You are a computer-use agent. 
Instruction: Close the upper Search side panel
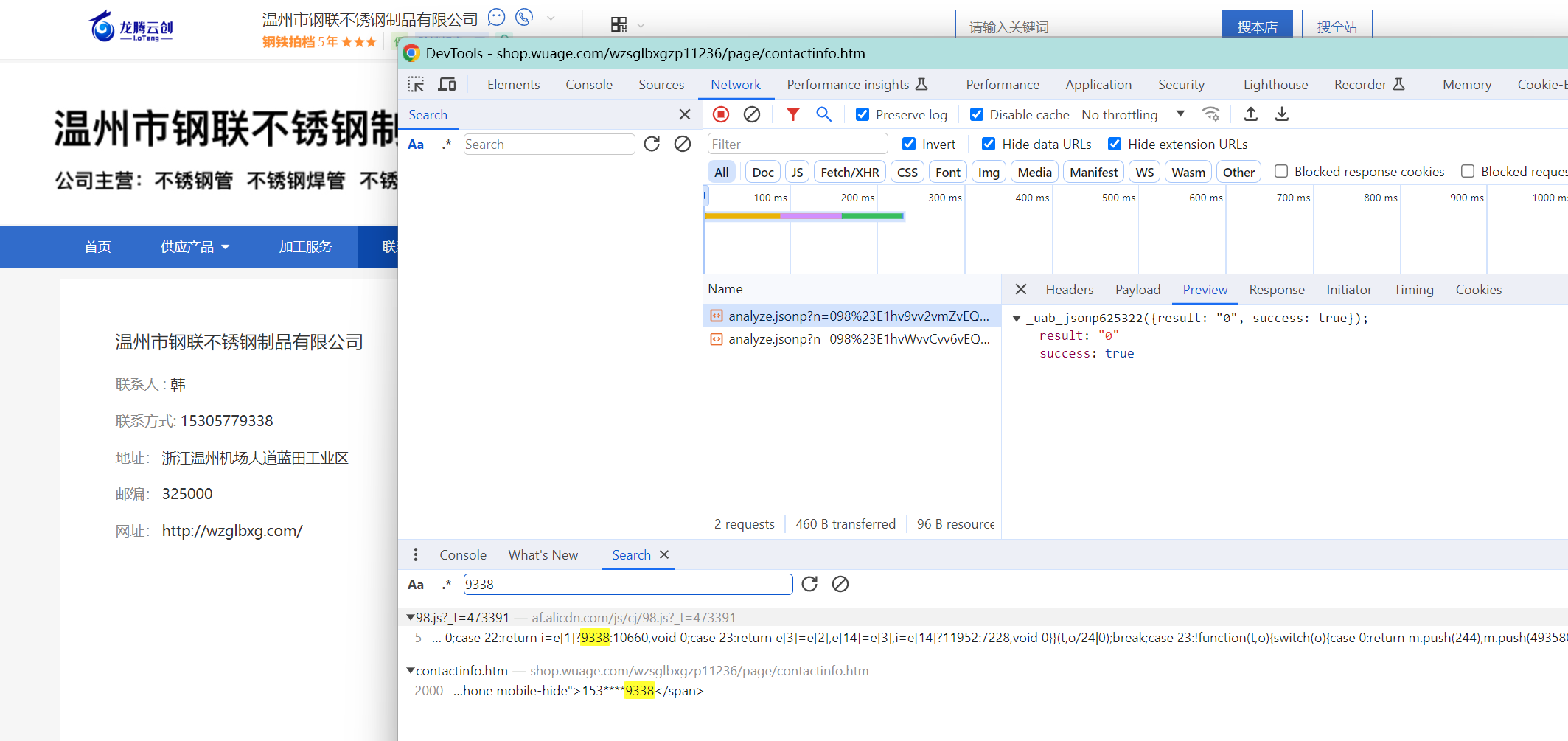point(685,114)
